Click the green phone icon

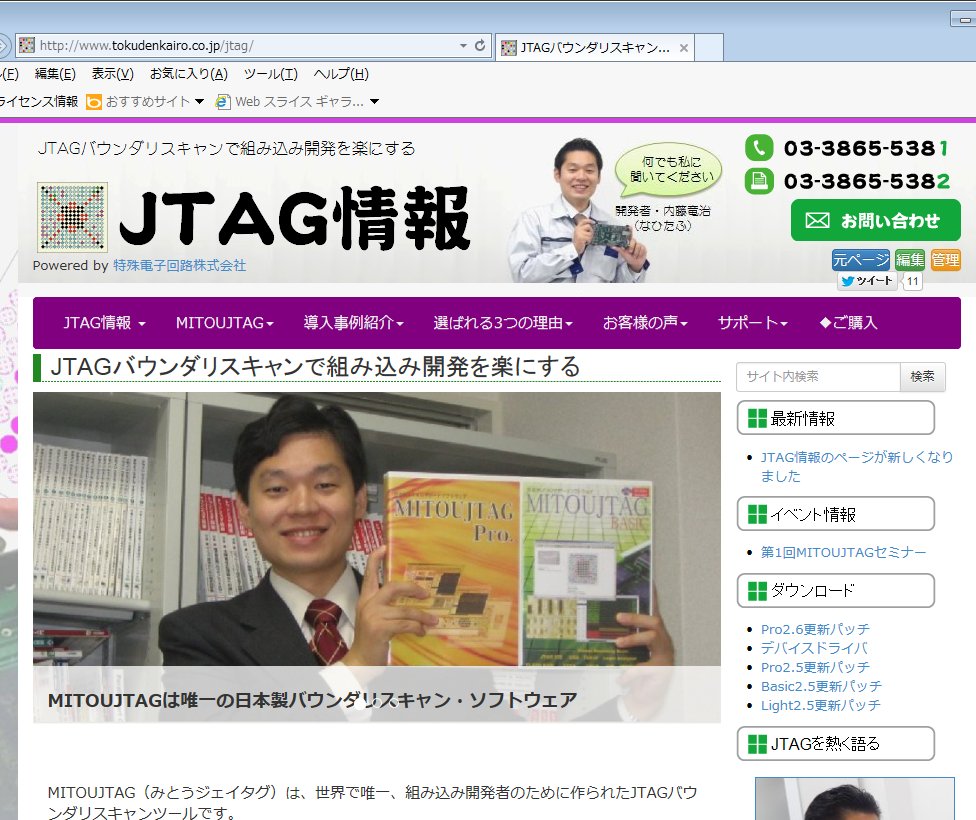pos(759,148)
